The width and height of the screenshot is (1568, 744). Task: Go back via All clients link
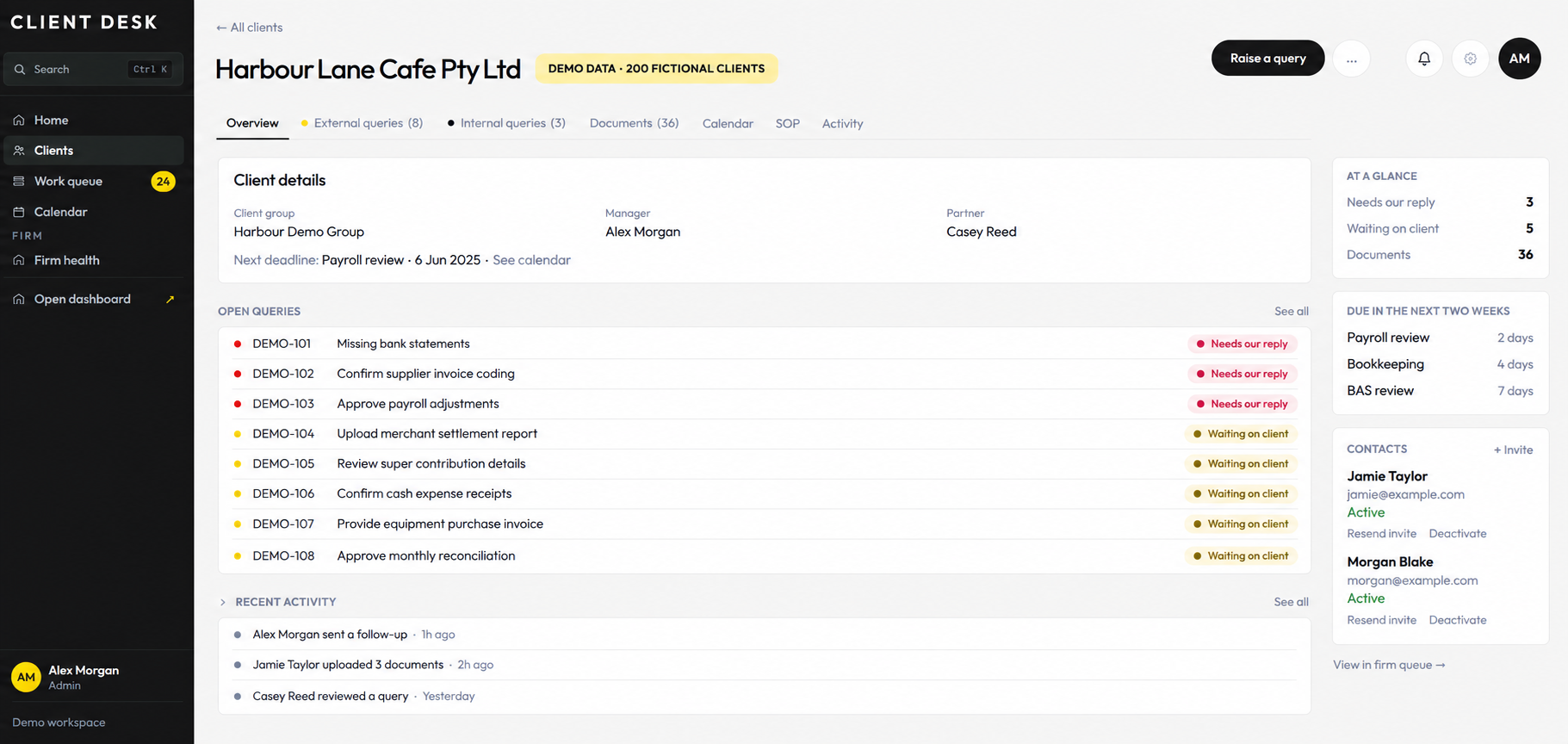[x=249, y=28]
